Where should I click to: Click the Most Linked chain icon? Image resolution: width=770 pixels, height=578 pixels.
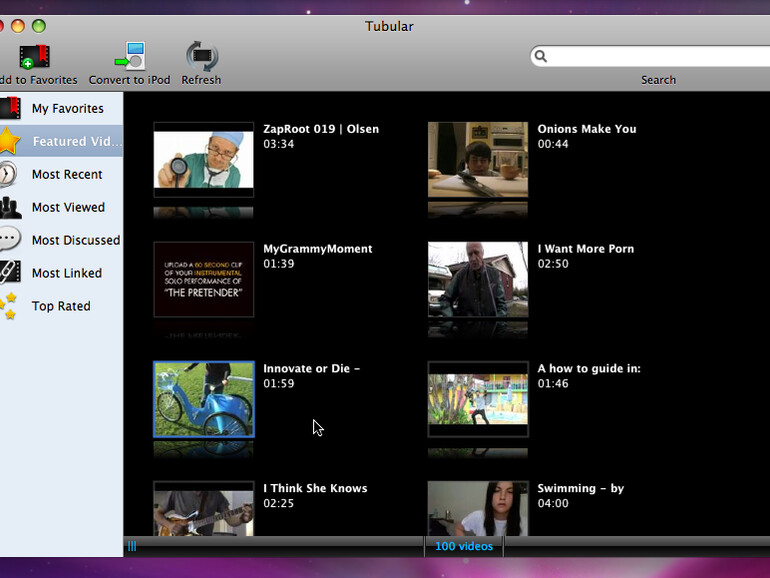10,273
